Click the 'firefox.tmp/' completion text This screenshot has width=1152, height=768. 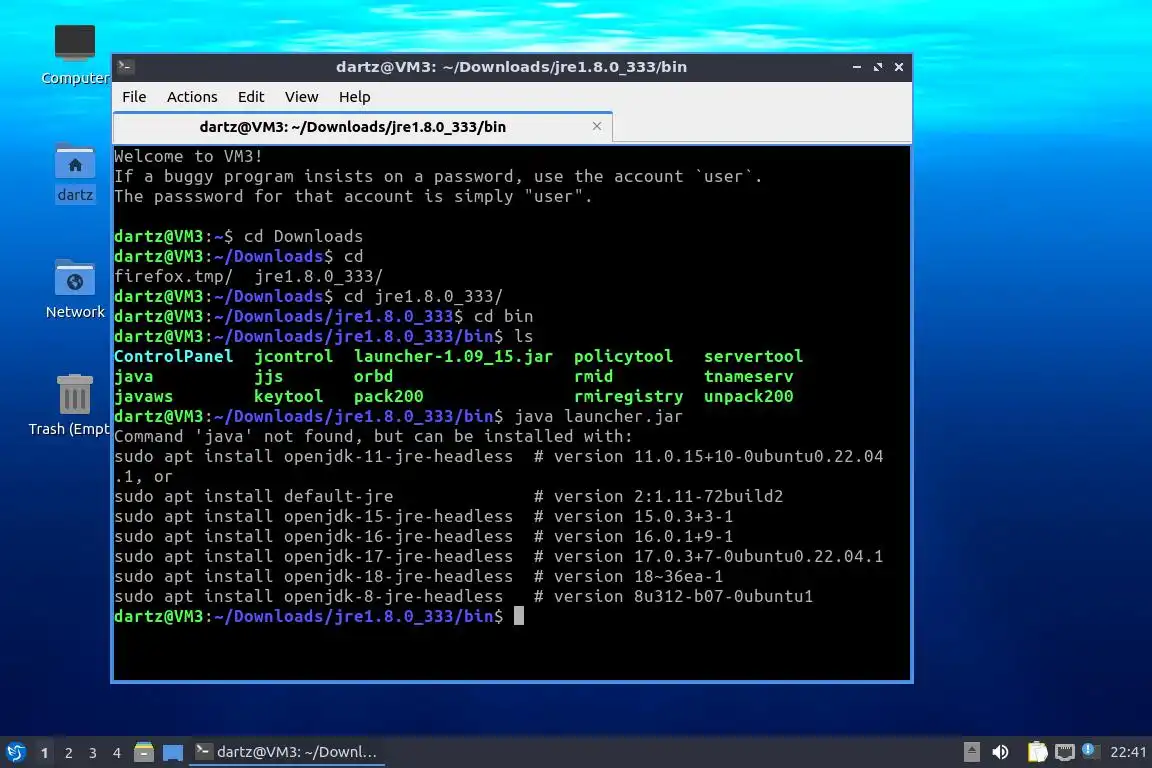click(173, 276)
